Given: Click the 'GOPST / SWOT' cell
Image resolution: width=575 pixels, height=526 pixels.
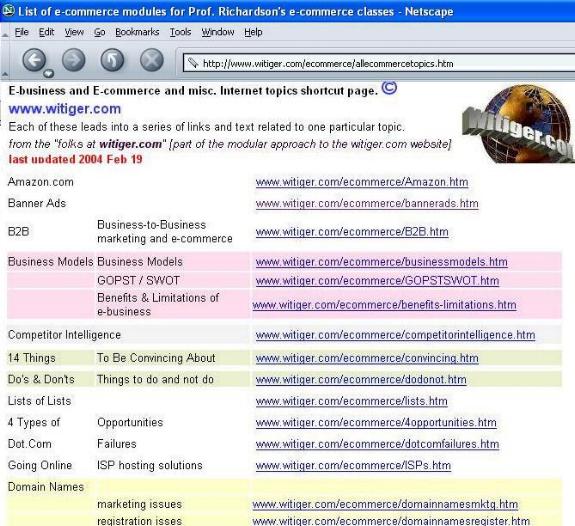Looking at the screenshot, I should click(x=138, y=281).
